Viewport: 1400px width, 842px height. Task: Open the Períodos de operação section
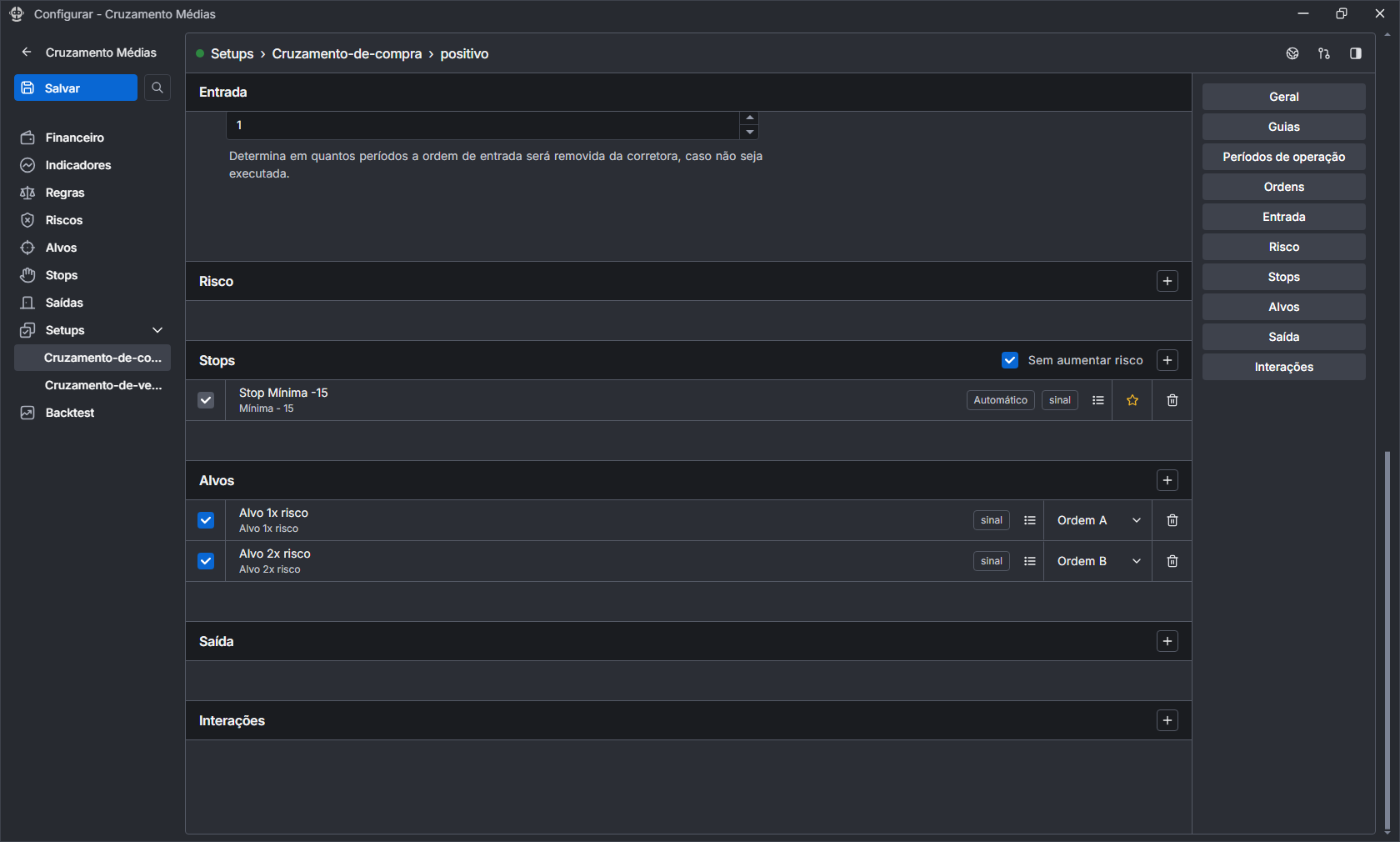tap(1283, 157)
